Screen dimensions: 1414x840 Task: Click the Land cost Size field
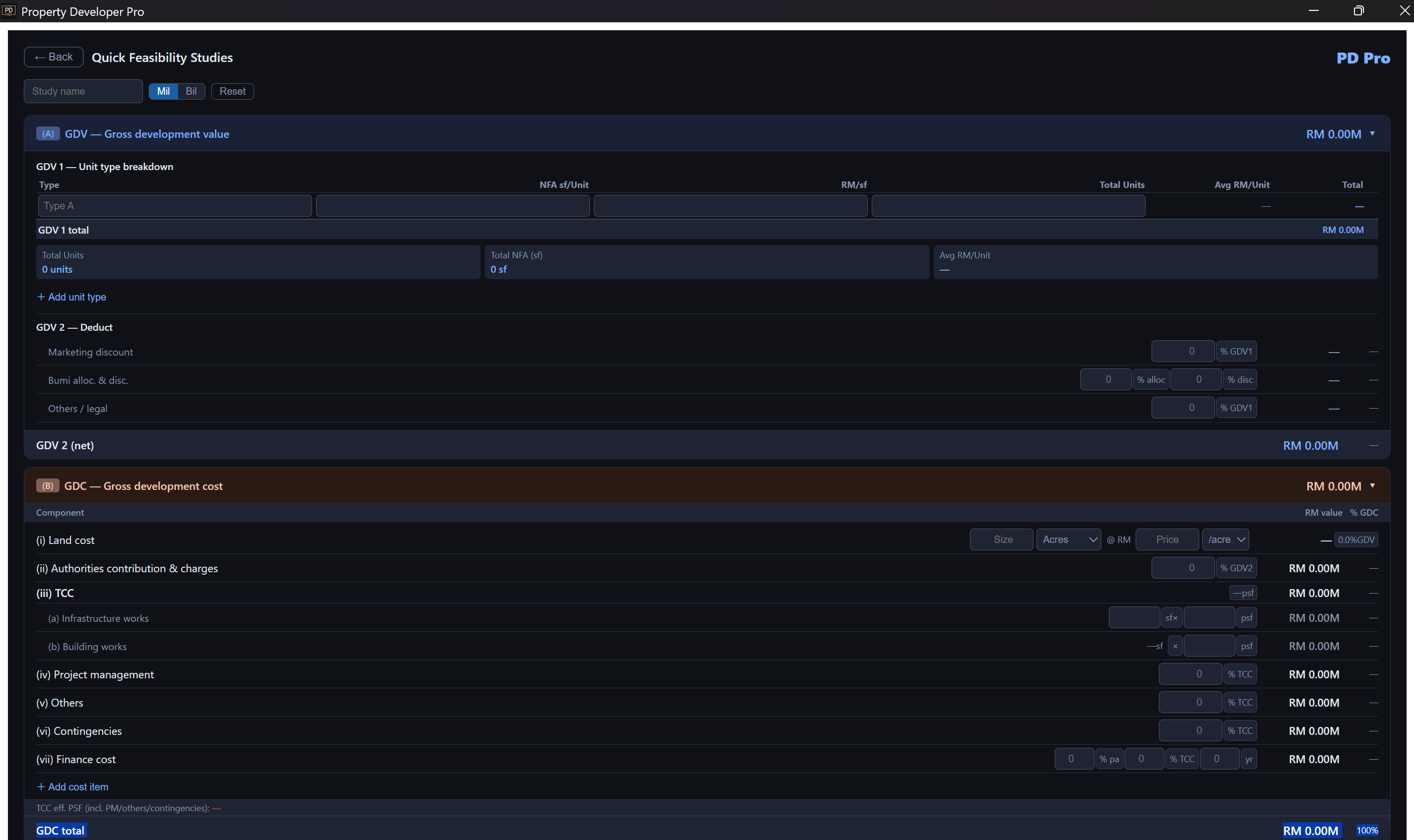(1002, 540)
